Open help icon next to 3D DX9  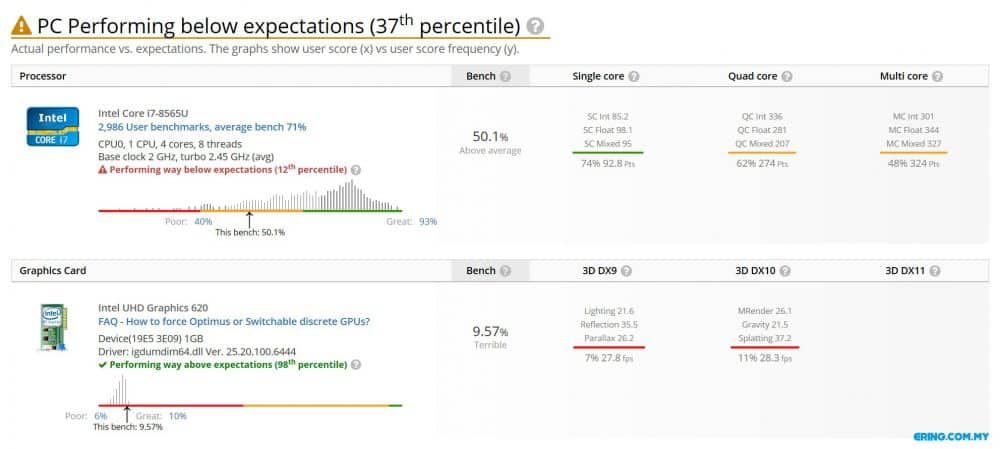(x=626, y=271)
